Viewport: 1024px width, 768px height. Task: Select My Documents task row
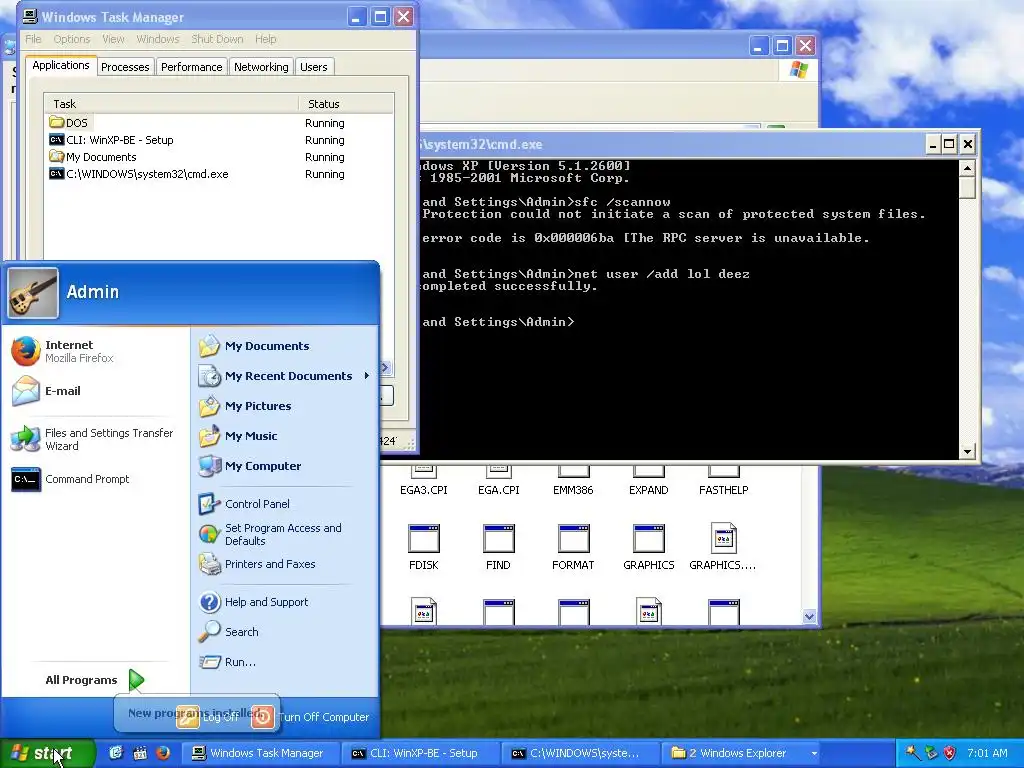click(219, 157)
